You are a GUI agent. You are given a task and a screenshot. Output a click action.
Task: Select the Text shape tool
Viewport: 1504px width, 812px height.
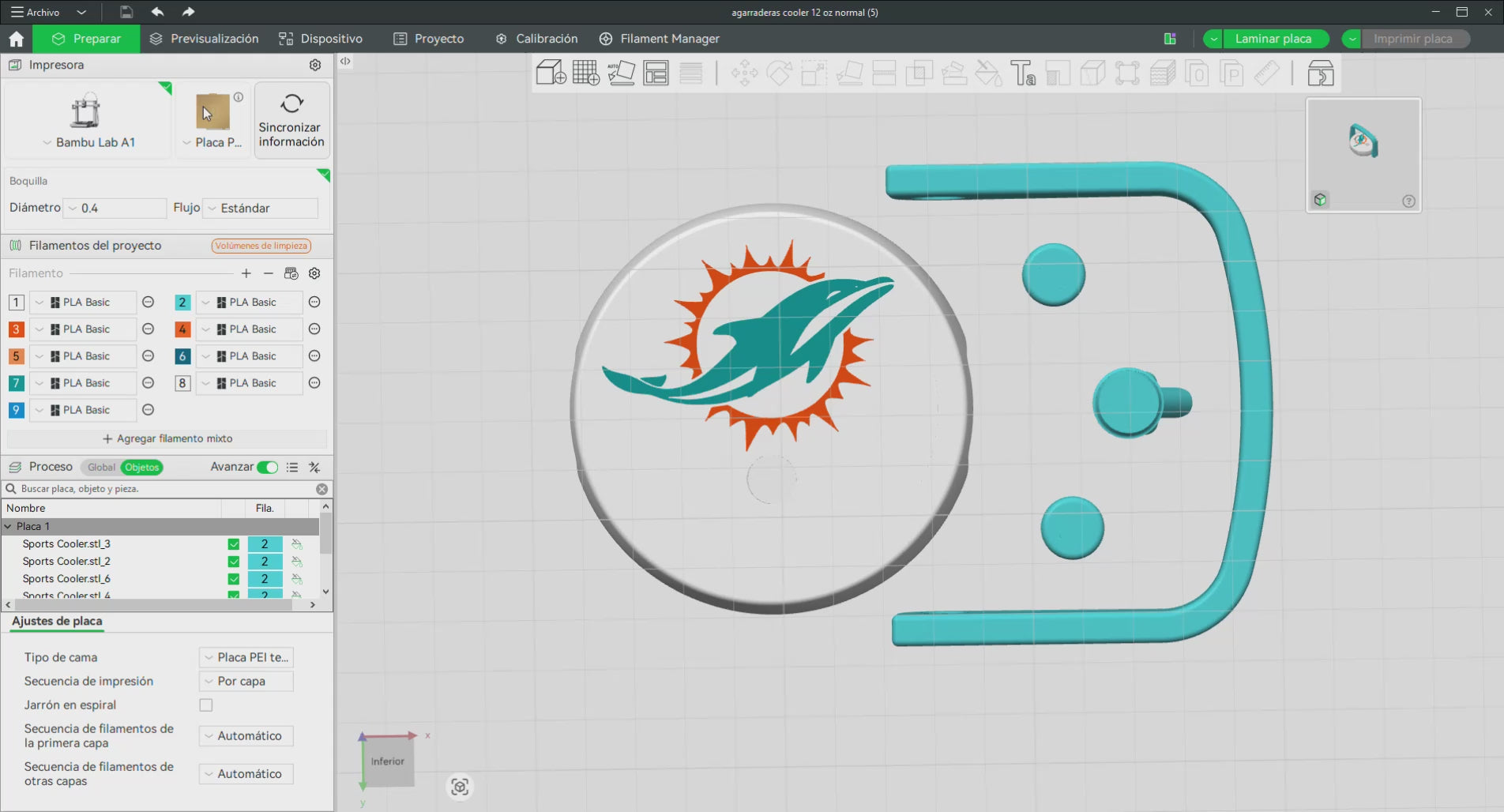[x=1023, y=73]
